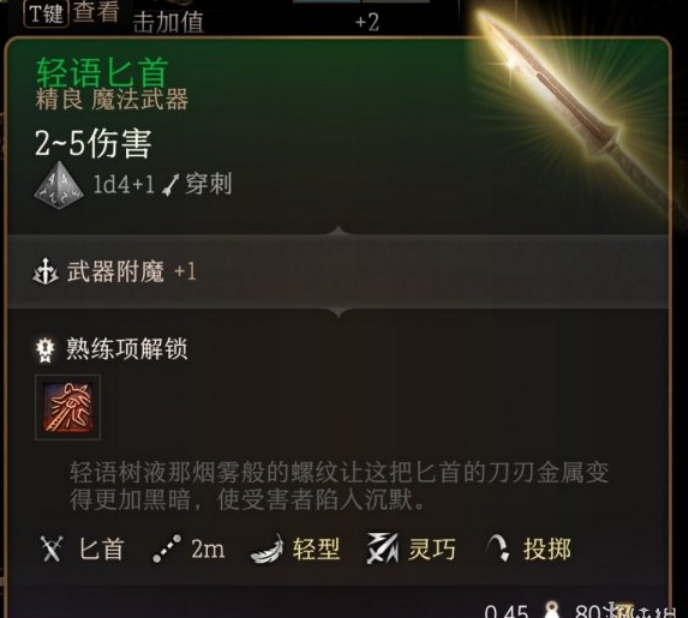Click the weight icon near 0.45
The image size is (688, 618).
[x=552, y=610]
